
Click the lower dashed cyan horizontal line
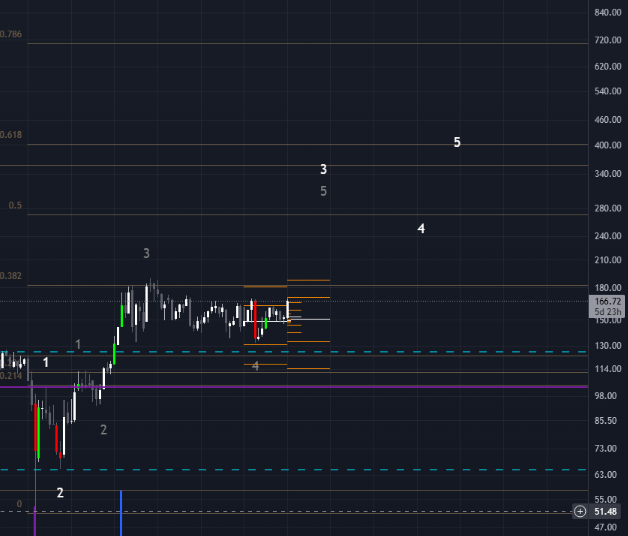coord(300,470)
